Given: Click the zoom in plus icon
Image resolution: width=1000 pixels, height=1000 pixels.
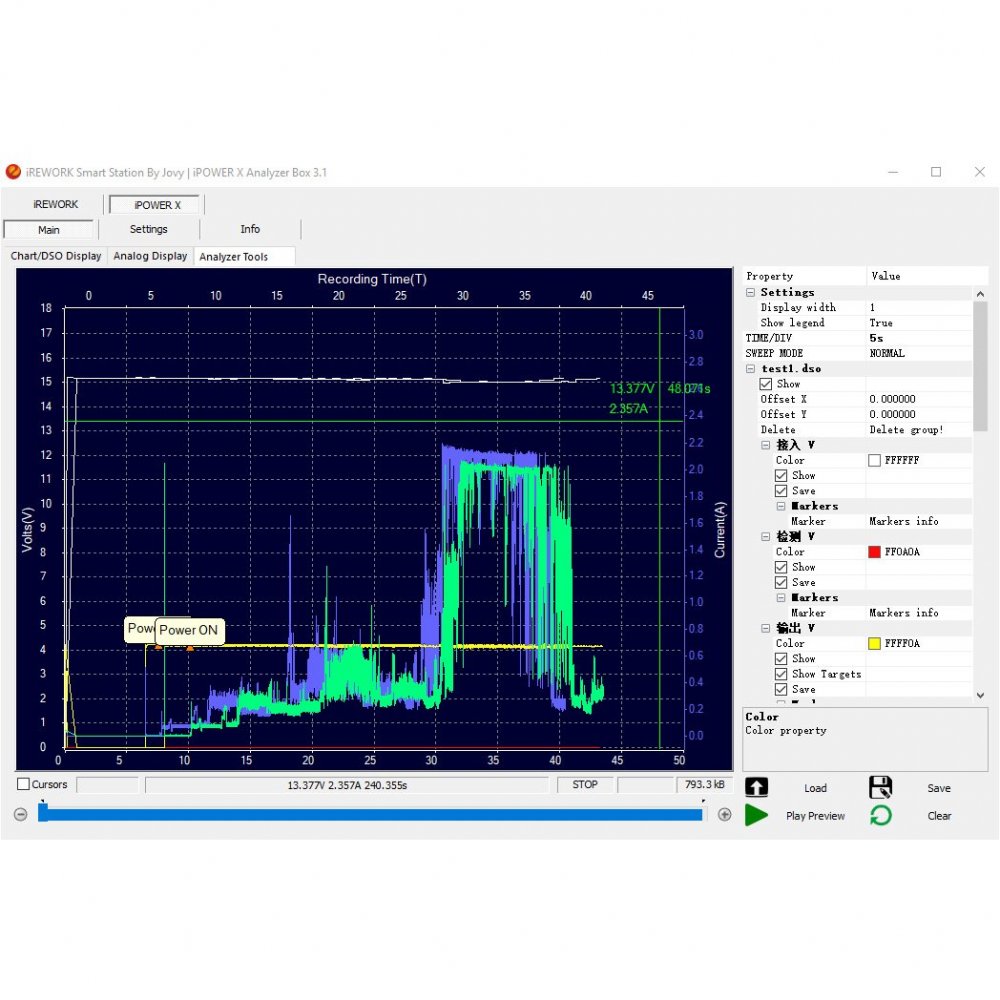Looking at the screenshot, I should coord(724,814).
